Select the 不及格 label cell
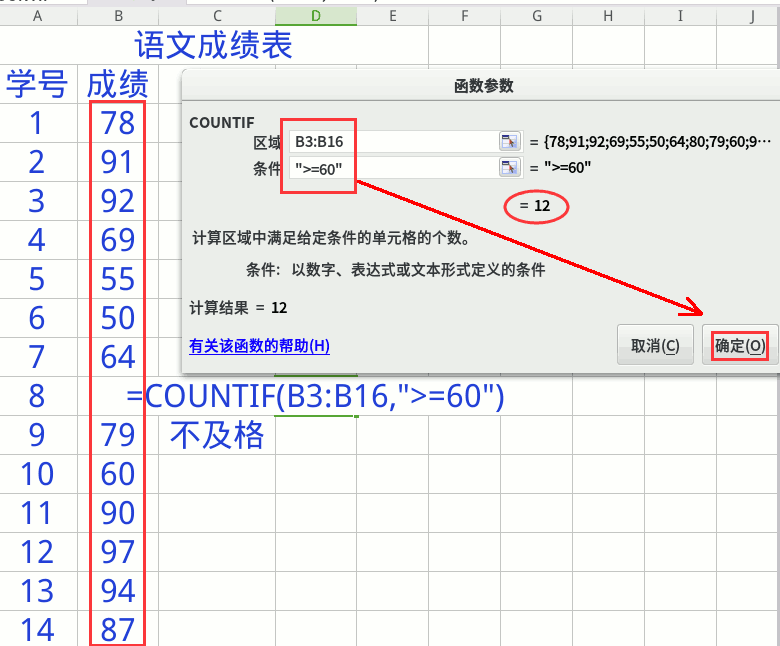Screen dimensions: 780x646 217,435
